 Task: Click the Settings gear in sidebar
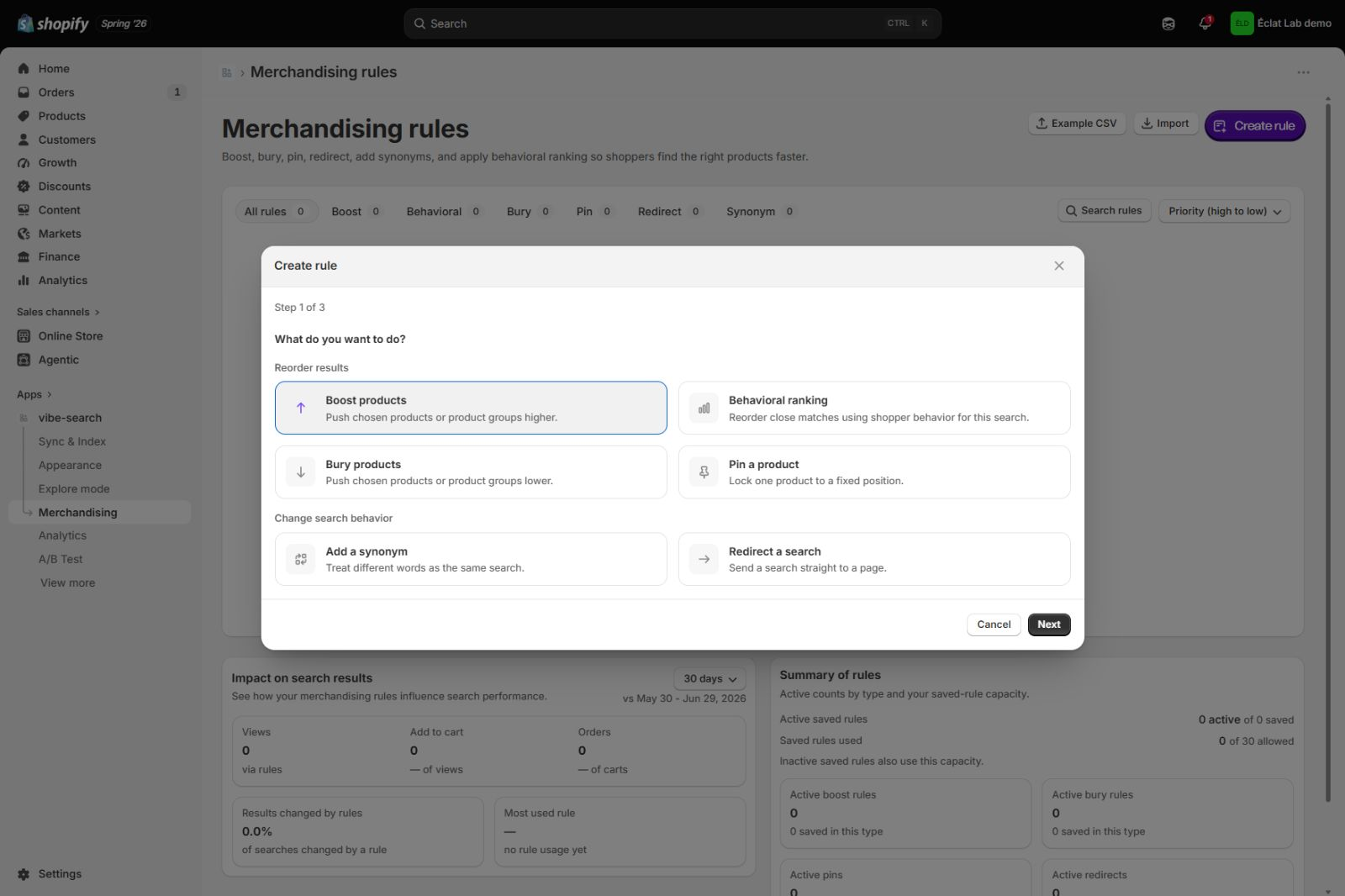[x=24, y=874]
